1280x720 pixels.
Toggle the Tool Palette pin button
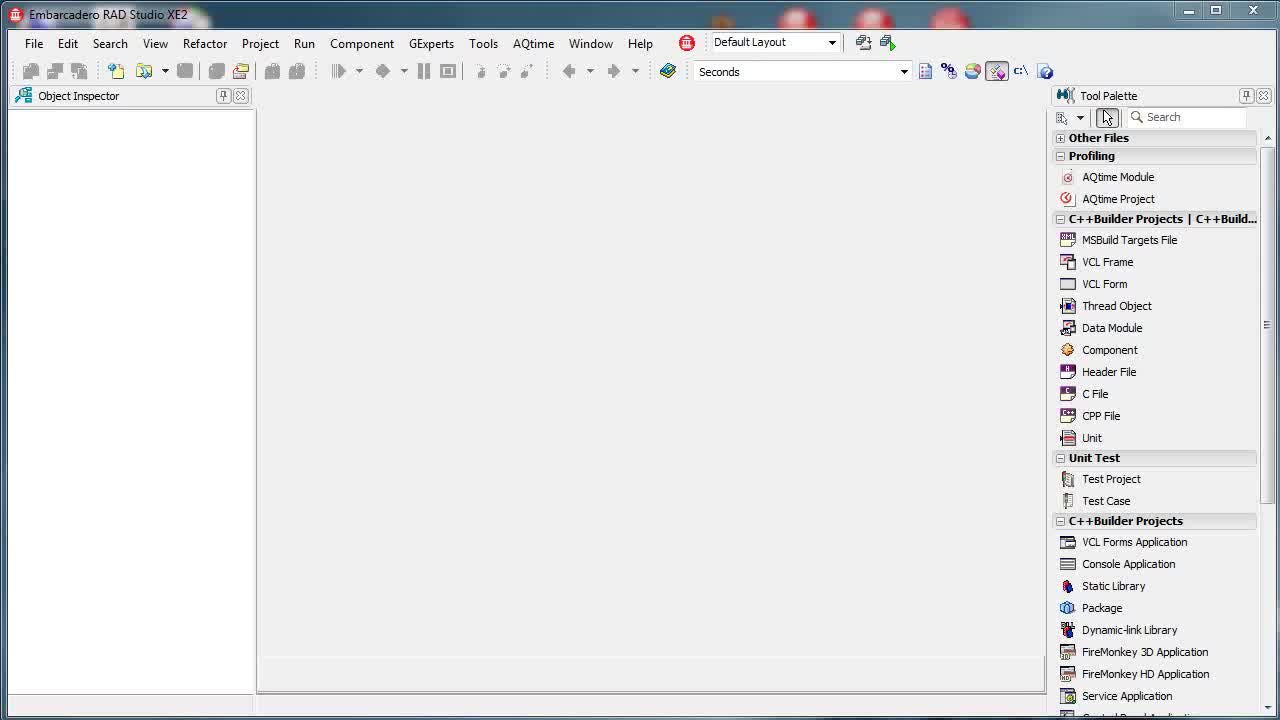(1246, 96)
